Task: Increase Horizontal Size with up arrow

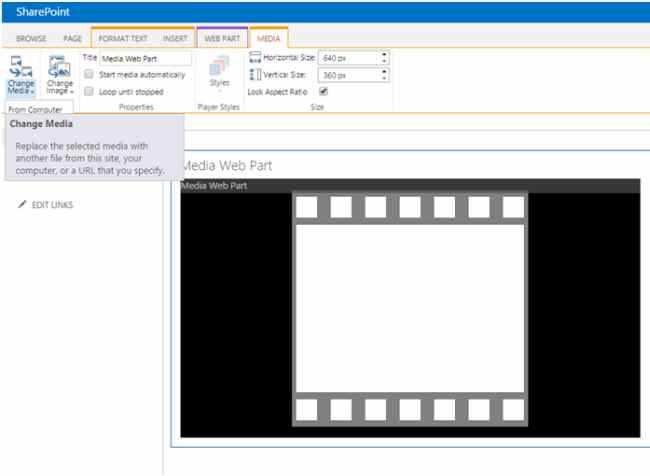Action: [384, 55]
